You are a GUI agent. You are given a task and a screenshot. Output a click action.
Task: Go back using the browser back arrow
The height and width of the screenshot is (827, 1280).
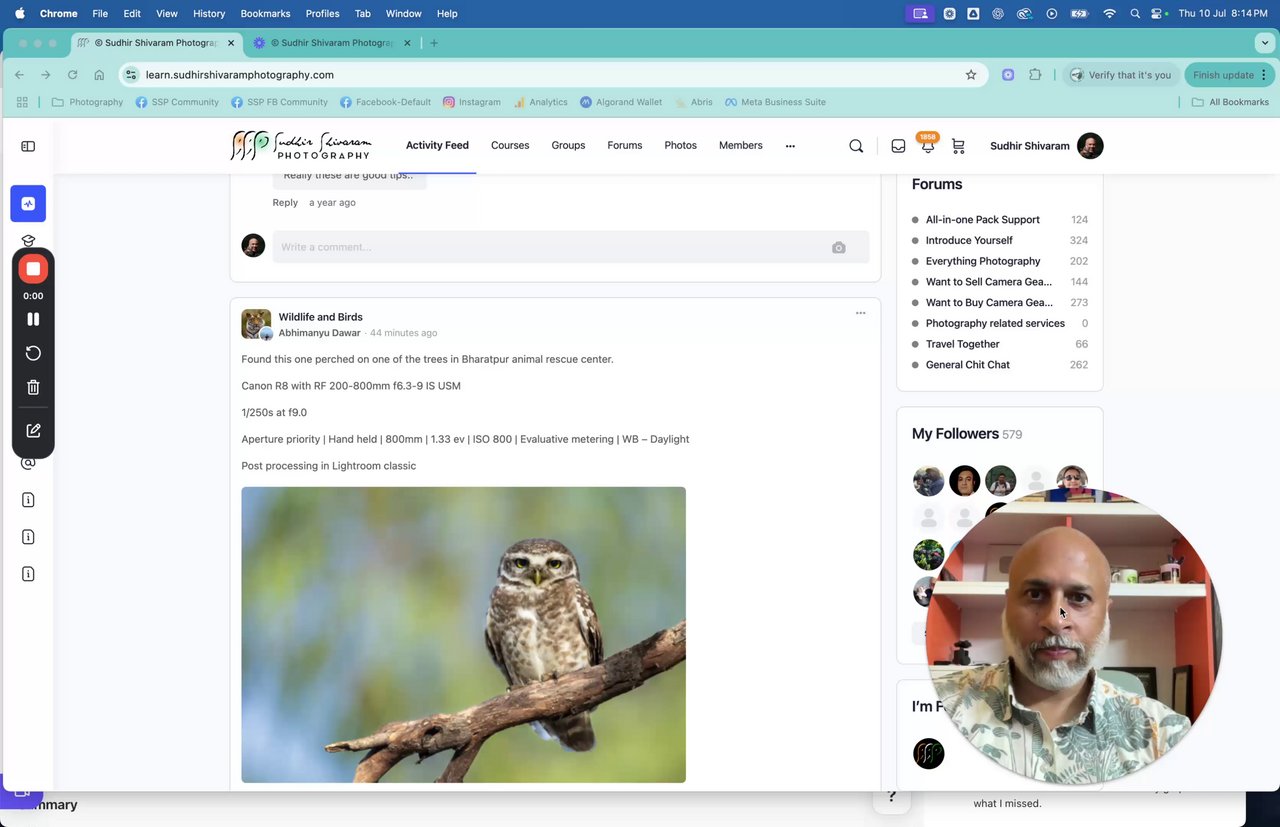coord(19,75)
